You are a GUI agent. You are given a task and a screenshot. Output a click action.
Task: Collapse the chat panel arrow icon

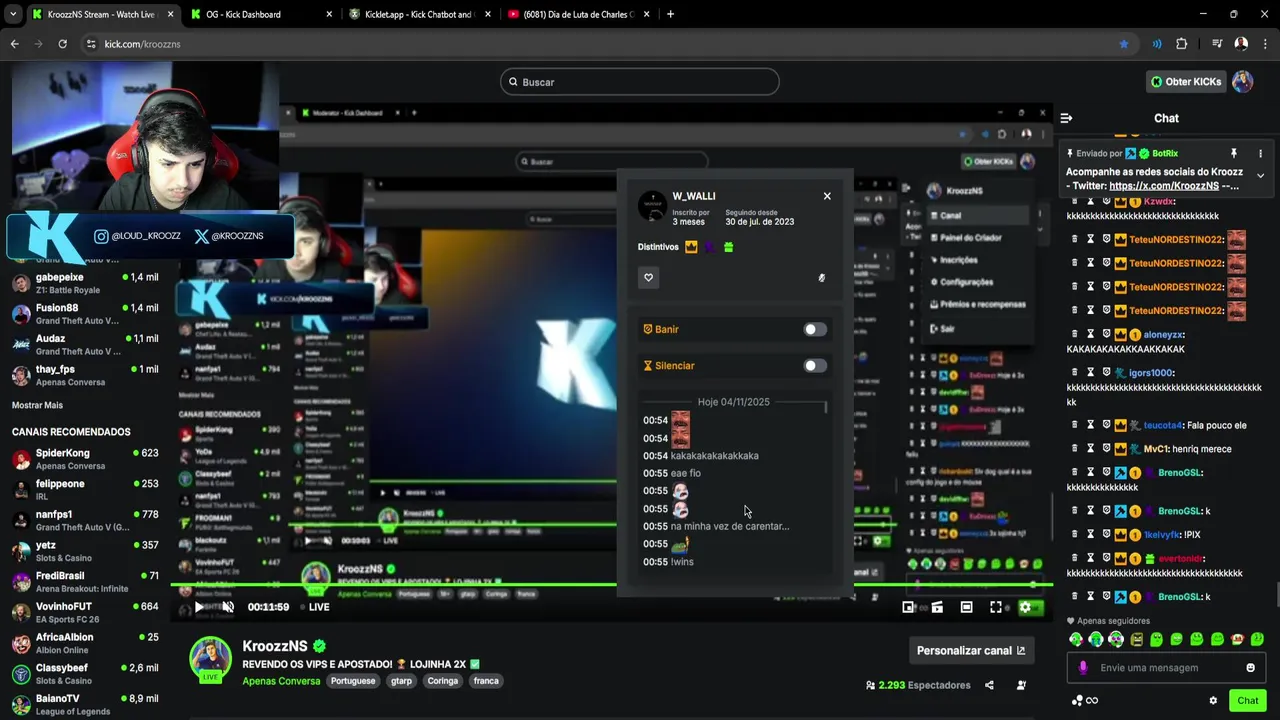tap(1066, 118)
